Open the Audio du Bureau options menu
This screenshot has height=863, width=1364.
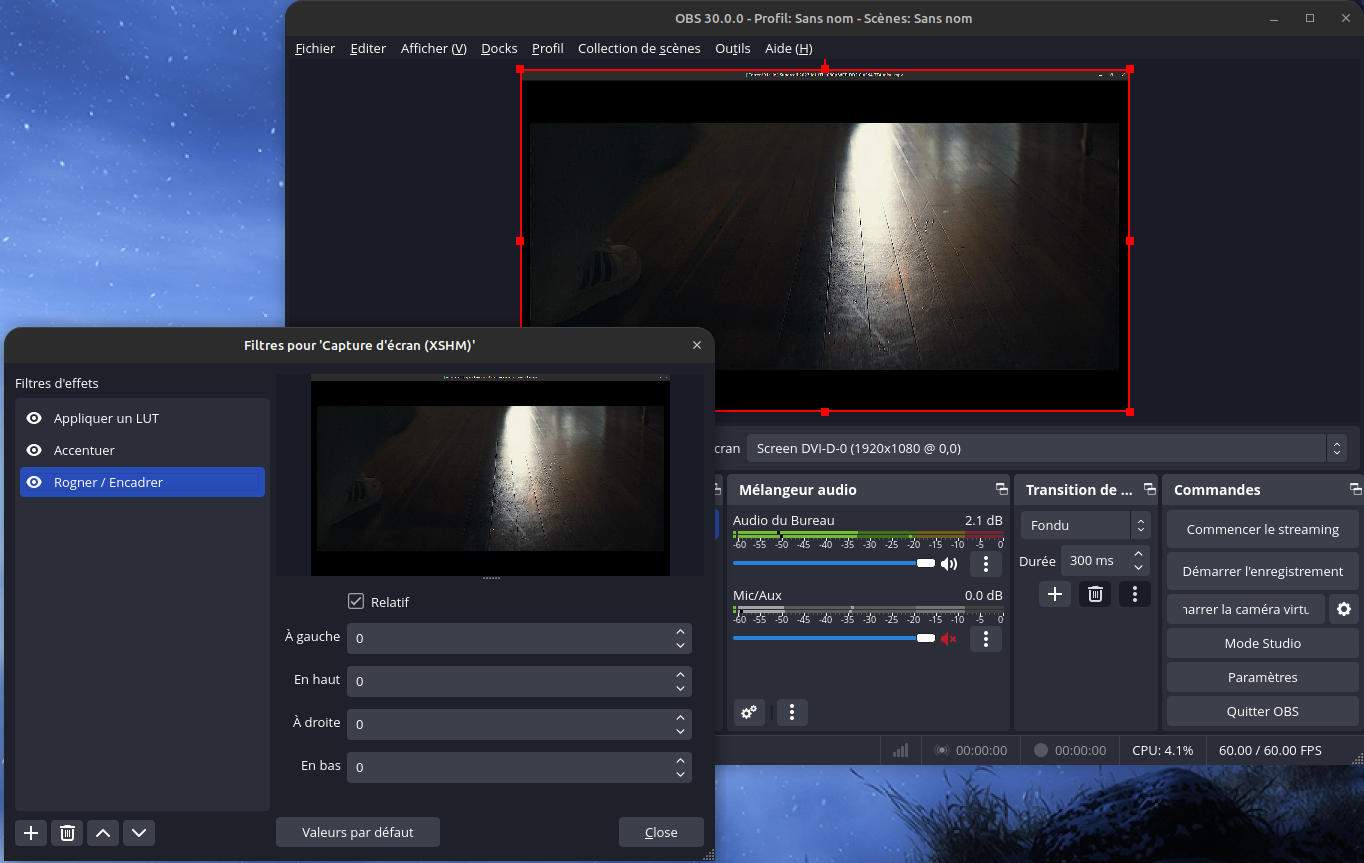[986, 564]
